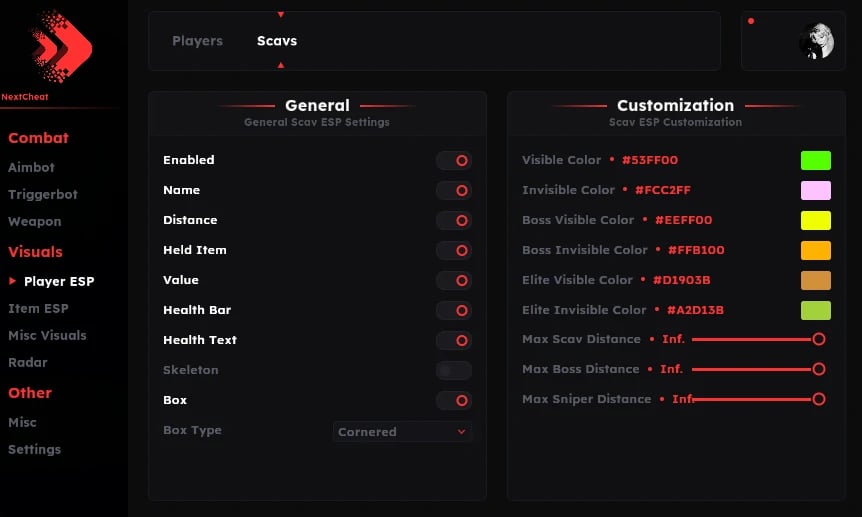This screenshot has height=517, width=862.
Task: Pick the pink Invisible Color swatch
Action: pos(815,190)
